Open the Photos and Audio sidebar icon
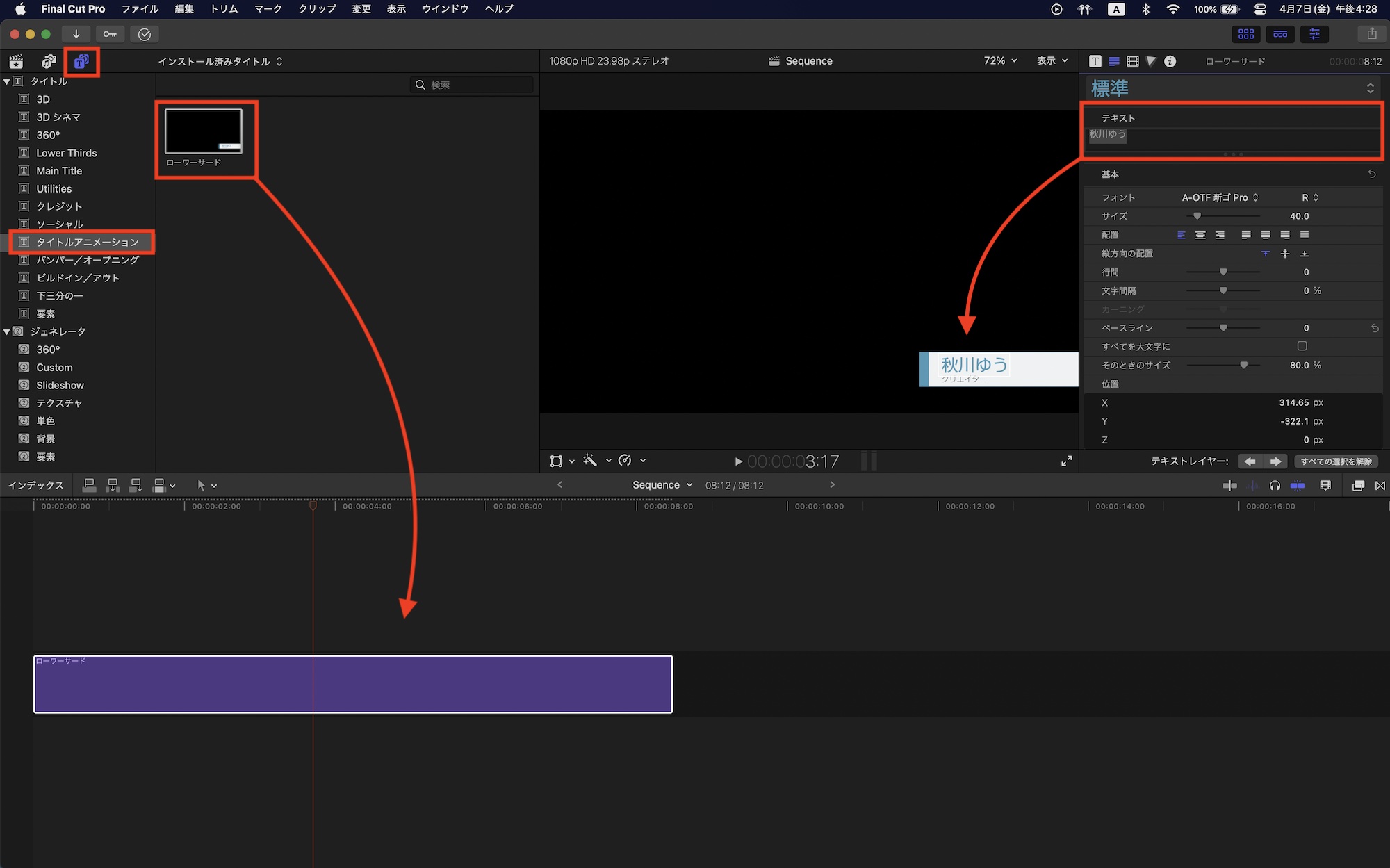Image resolution: width=1390 pixels, height=868 pixels. (x=47, y=61)
